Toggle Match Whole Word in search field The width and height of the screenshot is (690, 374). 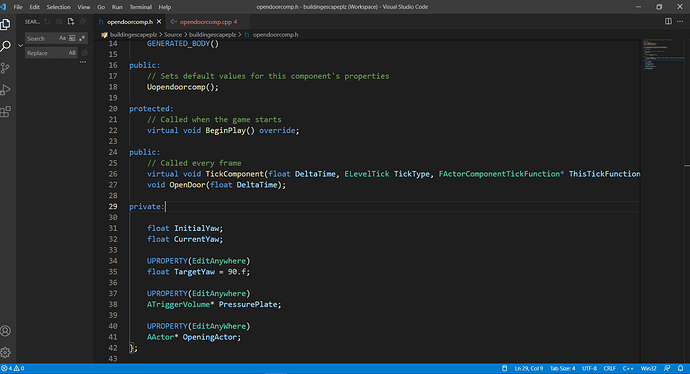pos(72,38)
